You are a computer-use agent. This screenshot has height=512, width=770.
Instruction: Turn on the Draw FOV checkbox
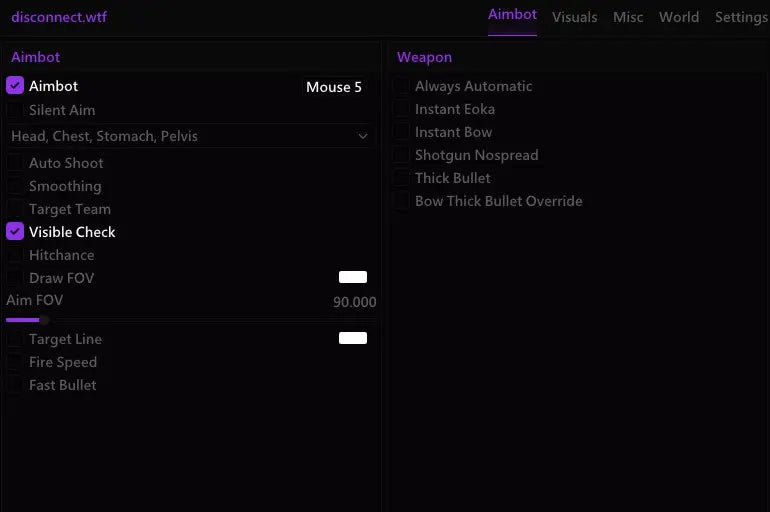15,278
